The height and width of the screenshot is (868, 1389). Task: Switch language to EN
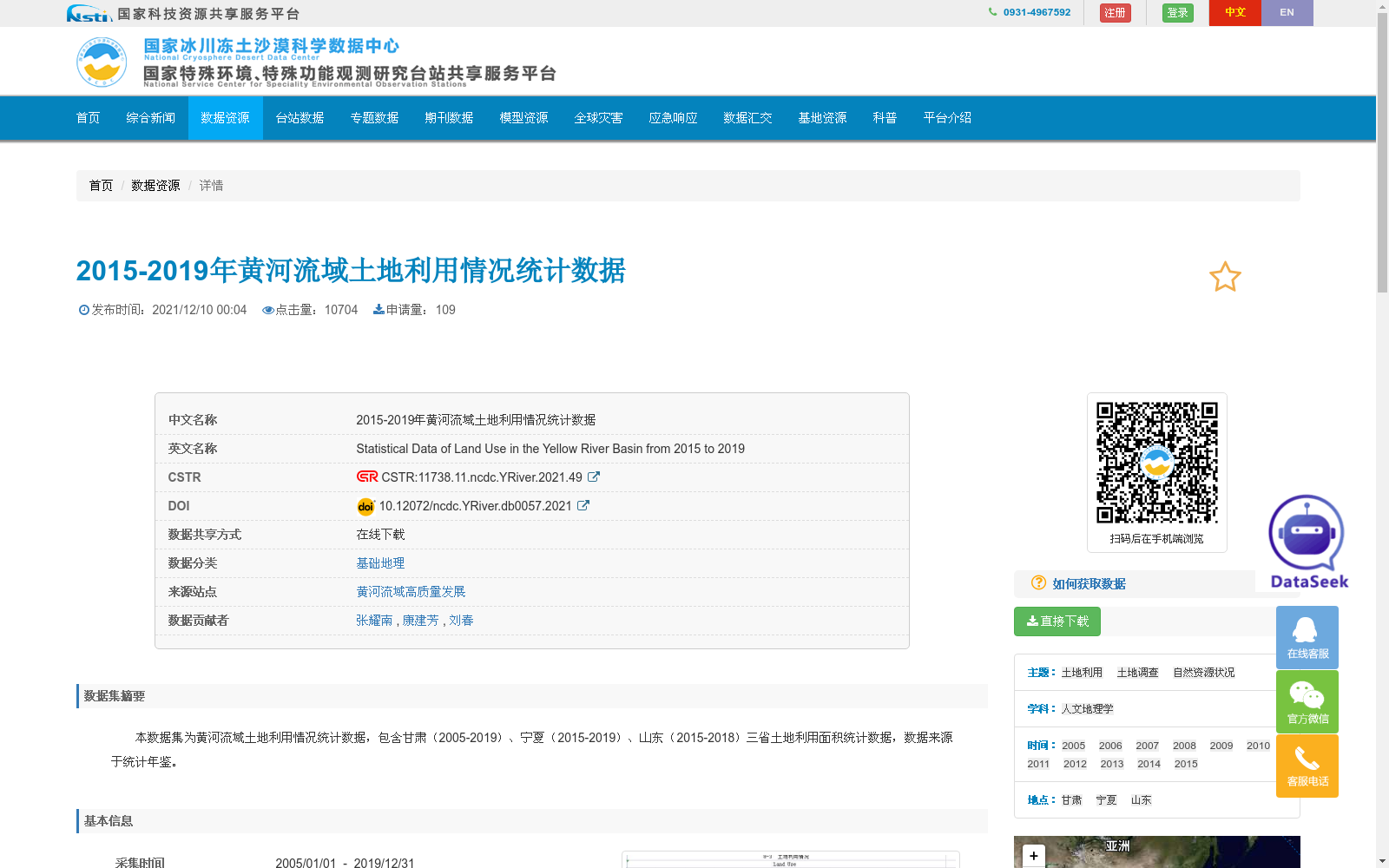(1287, 13)
